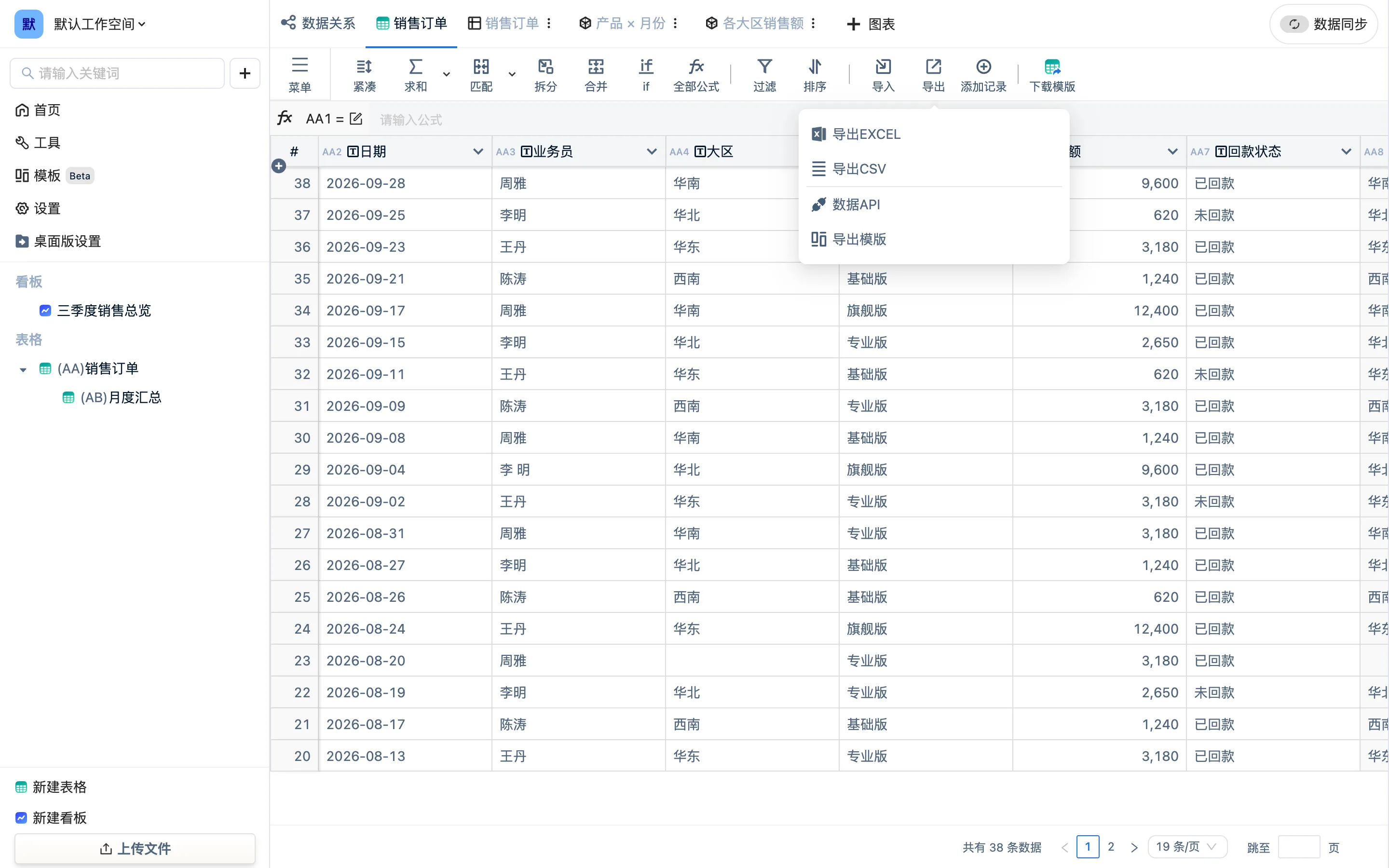Choose 导出CSV from export menu

(x=933, y=169)
